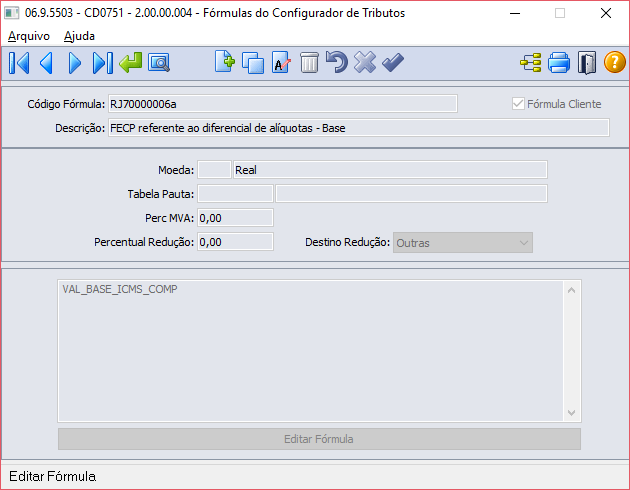Click the formula box scroll down arrow
Image resolution: width=630 pixels, height=490 pixels.
click(571, 412)
